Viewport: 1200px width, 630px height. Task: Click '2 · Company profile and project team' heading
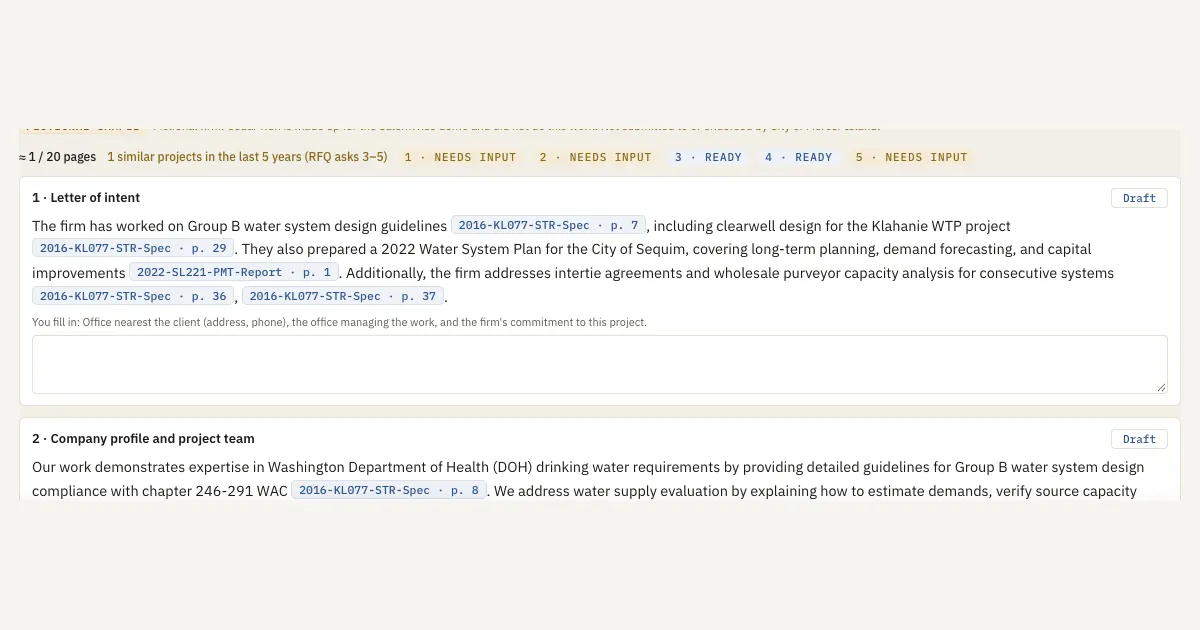point(143,439)
